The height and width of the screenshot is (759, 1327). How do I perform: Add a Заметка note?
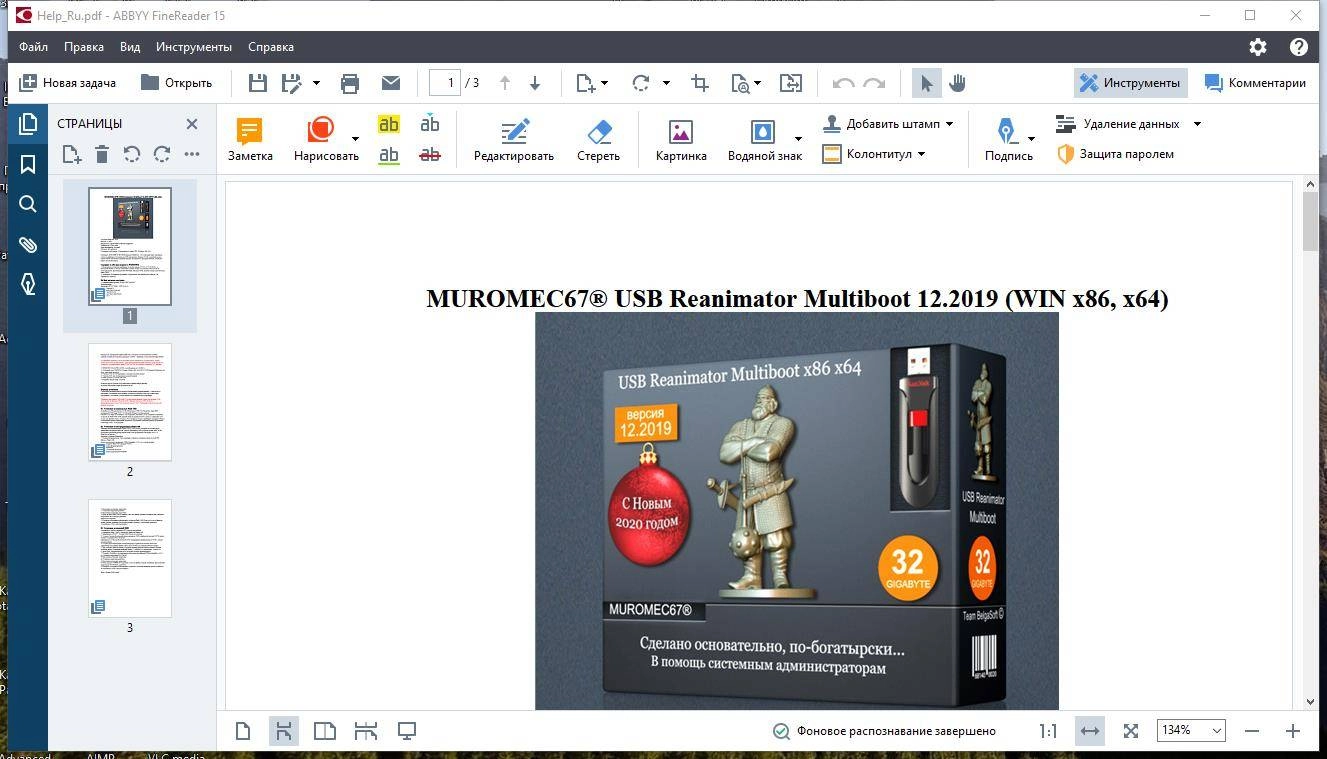[x=250, y=139]
